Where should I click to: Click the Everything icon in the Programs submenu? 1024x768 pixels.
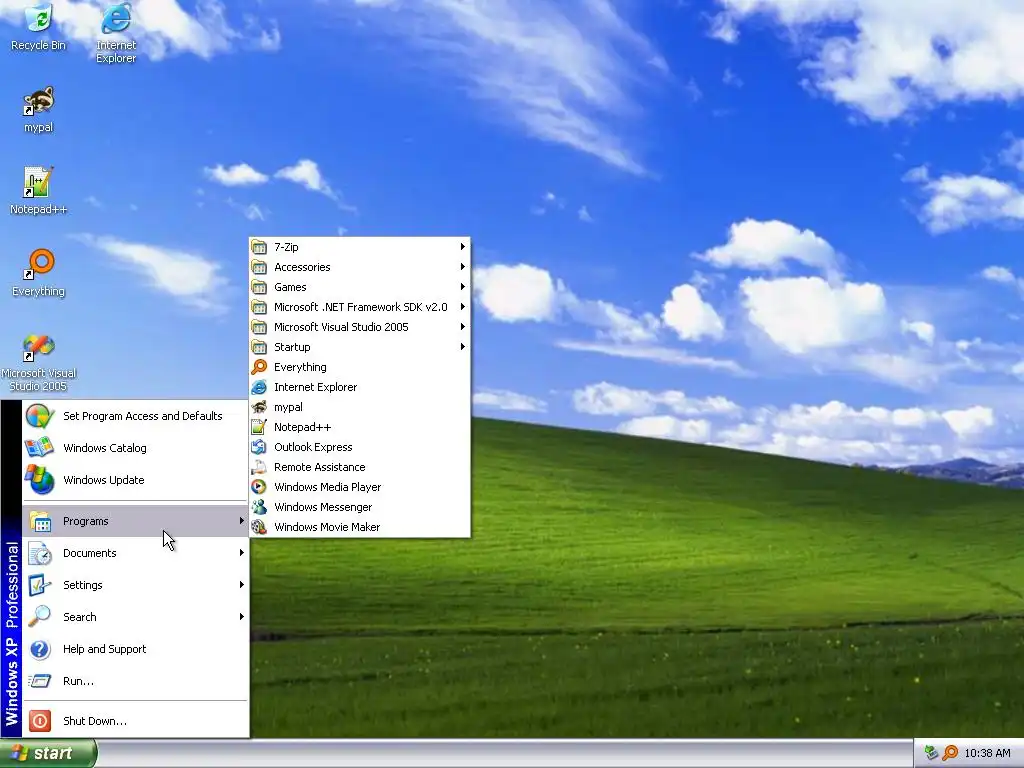point(259,367)
